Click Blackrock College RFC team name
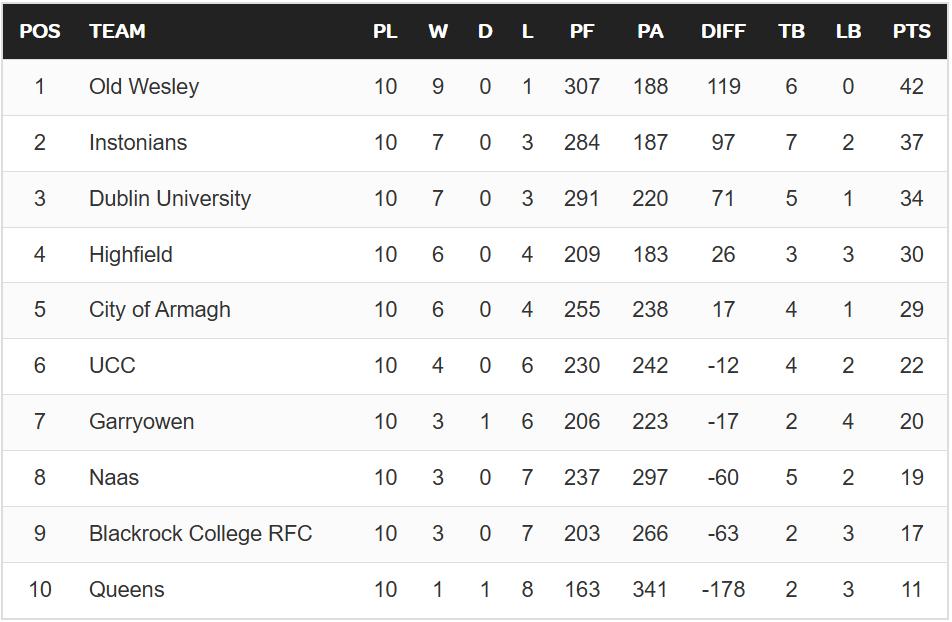The height and width of the screenshot is (622, 952). [x=201, y=534]
